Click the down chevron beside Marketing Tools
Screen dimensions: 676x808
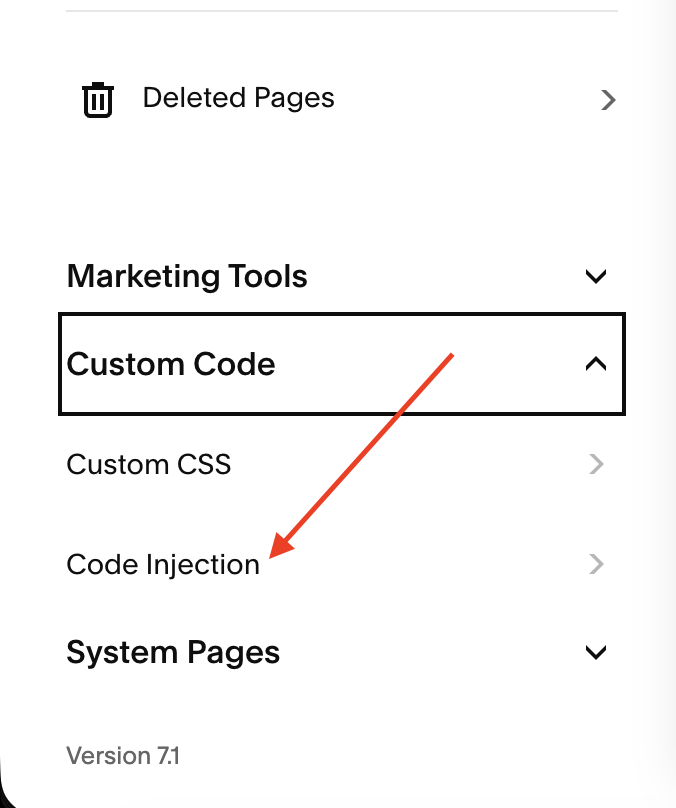(596, 277)
